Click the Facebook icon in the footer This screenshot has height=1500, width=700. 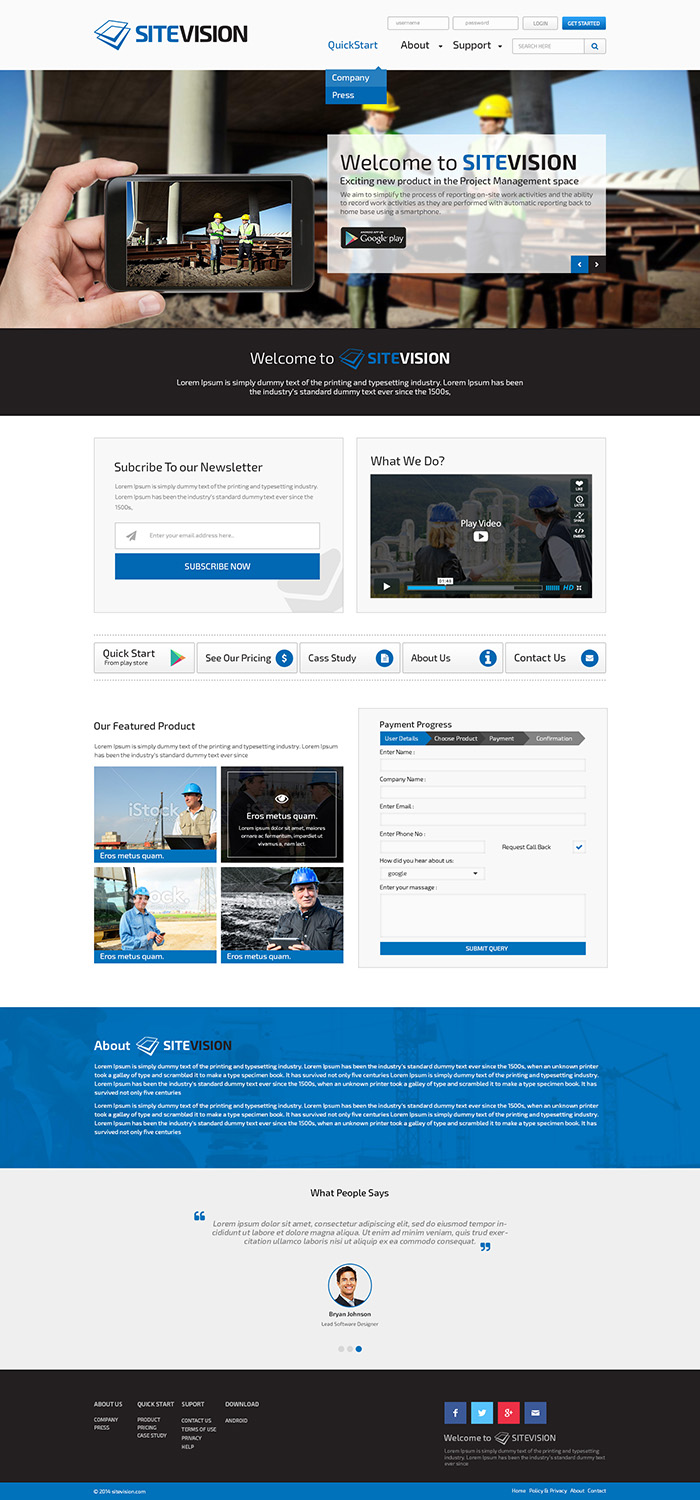pos(455,1413)
